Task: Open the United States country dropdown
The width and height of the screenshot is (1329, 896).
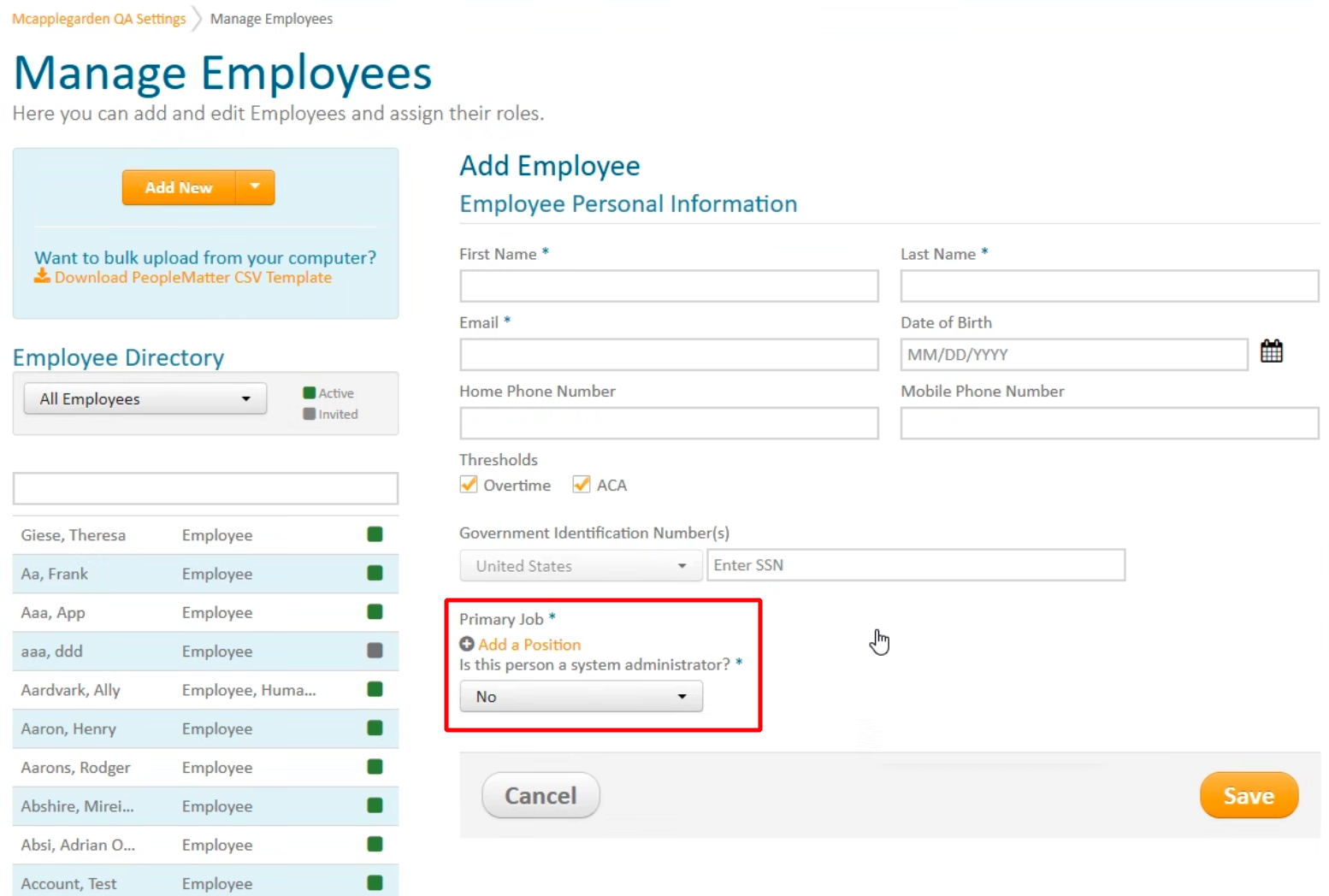Action: (581, 565)
